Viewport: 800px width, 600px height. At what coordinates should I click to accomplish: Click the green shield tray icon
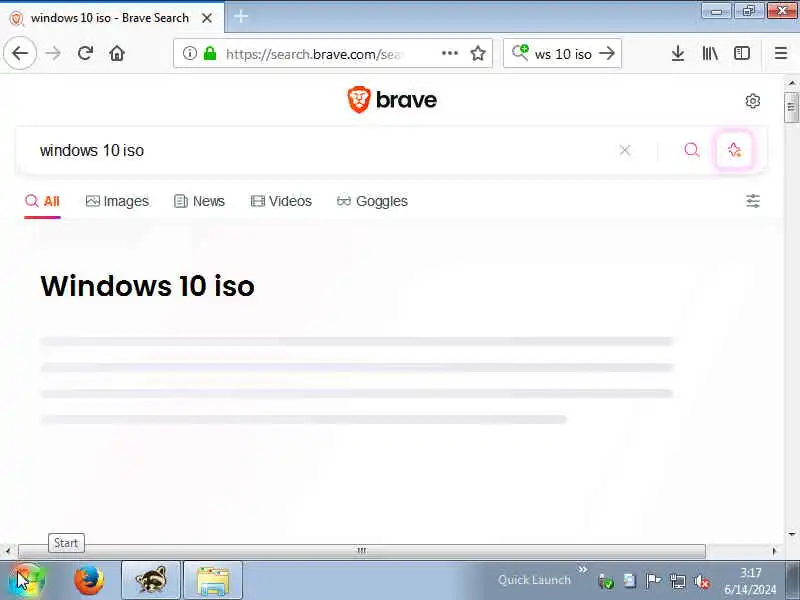pos(606,581)
